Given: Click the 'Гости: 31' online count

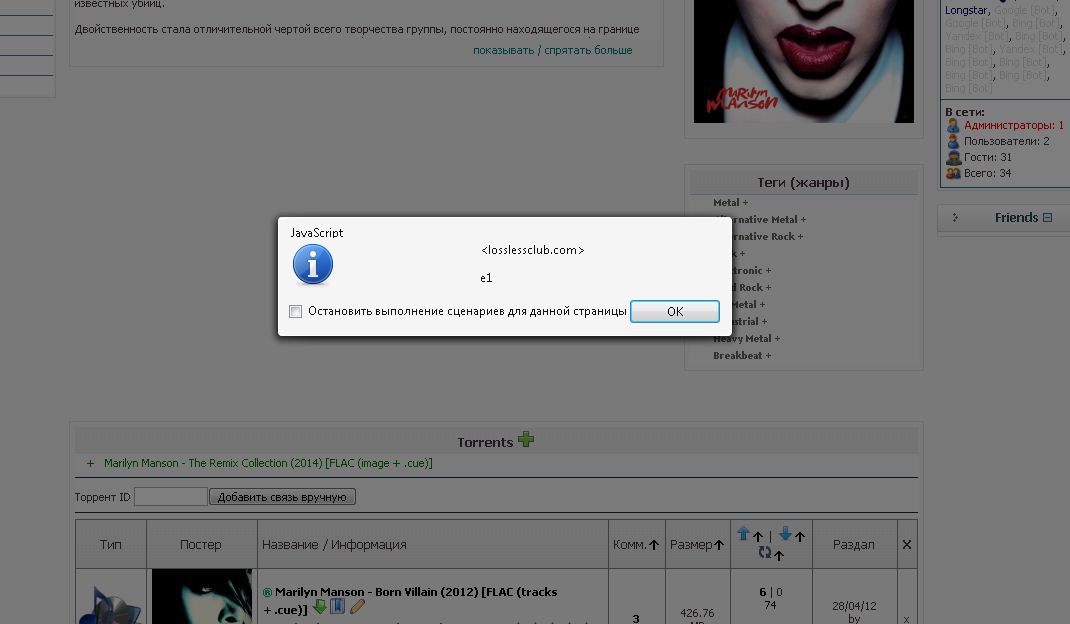Looking at the screenshot, I should tap(987, 157).
